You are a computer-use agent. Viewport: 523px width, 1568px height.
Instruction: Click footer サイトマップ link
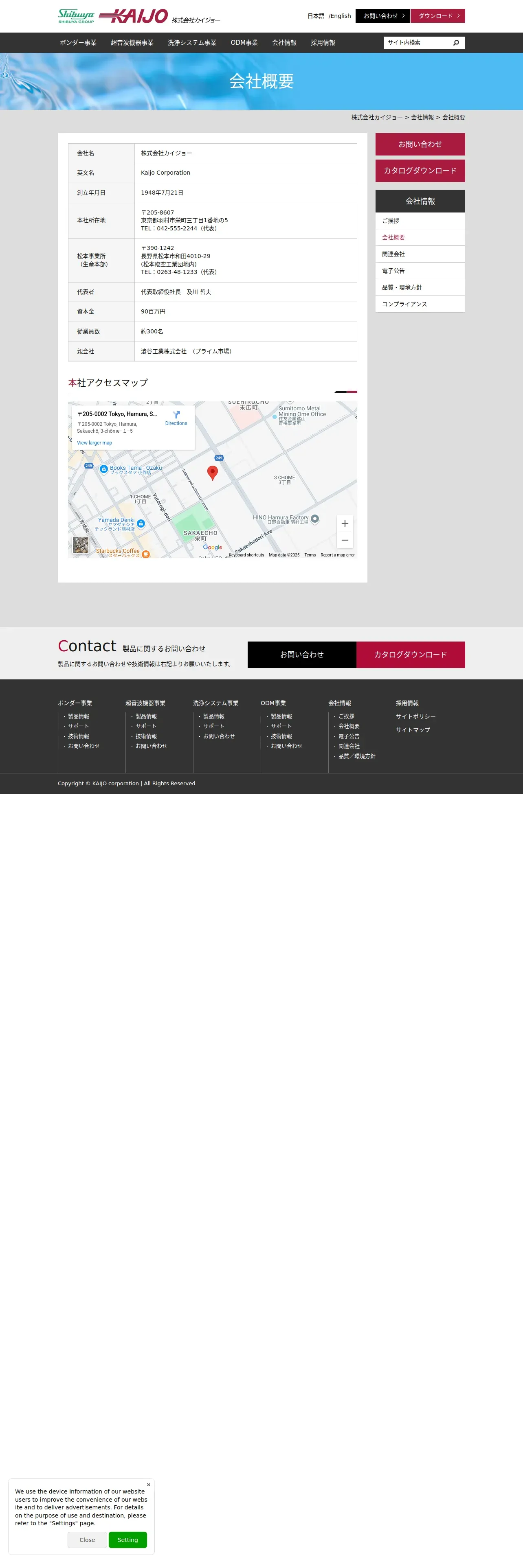(x=413, y=730)
